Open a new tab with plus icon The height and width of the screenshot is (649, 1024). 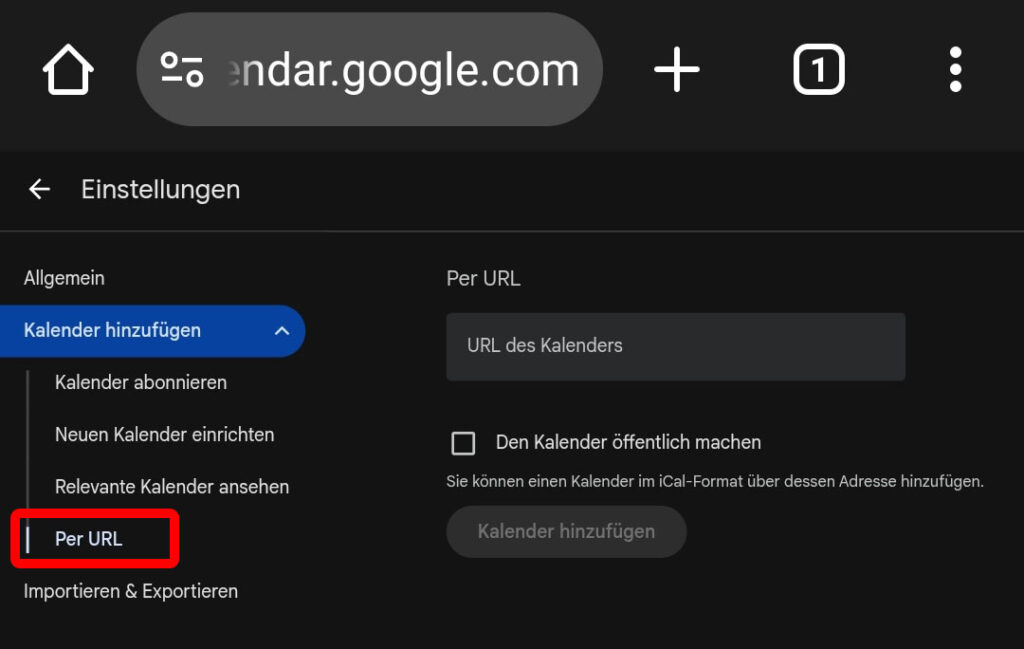[x=677, y=69]
